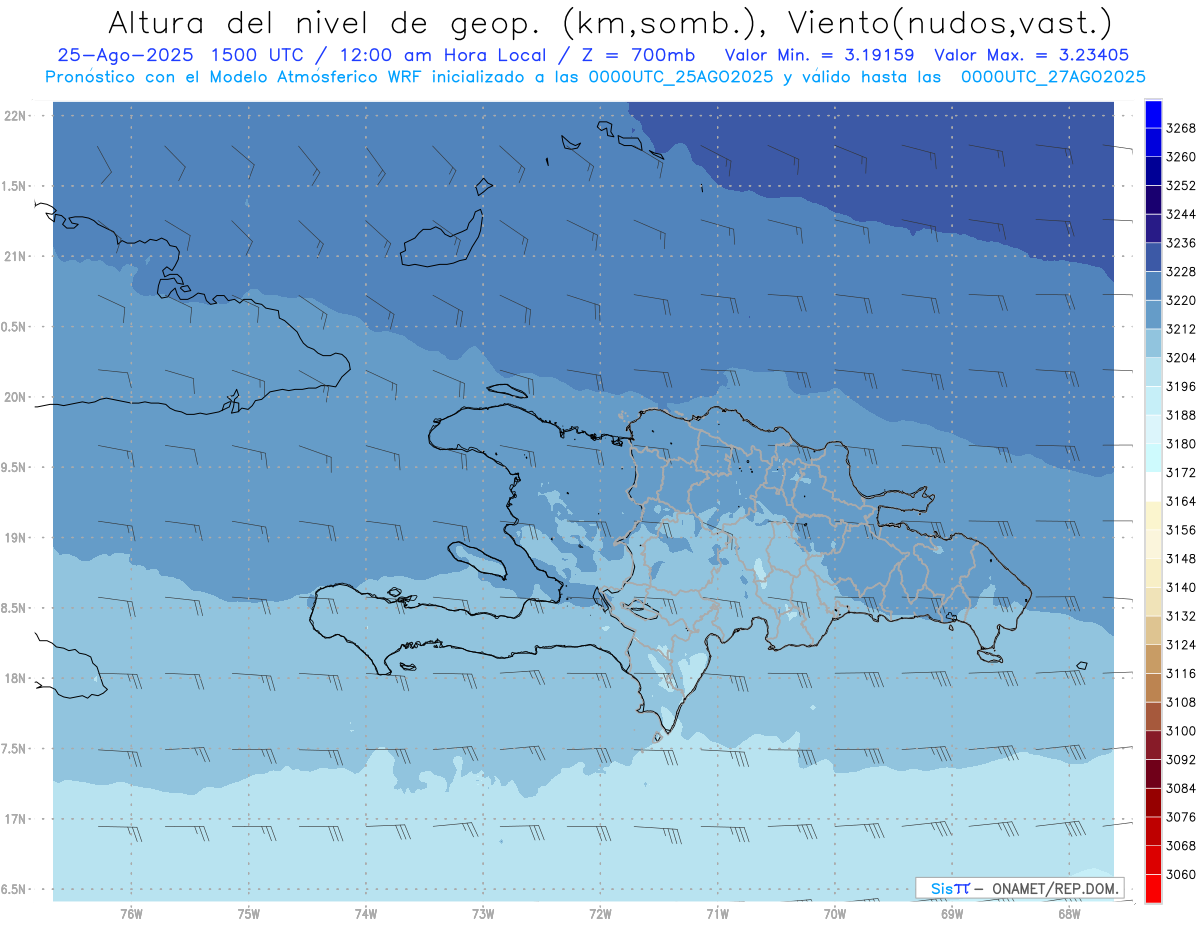This screenshot has width=1200, height=927.
Task: Click the '20N' latitude label
Action: (x=15, y=397)
